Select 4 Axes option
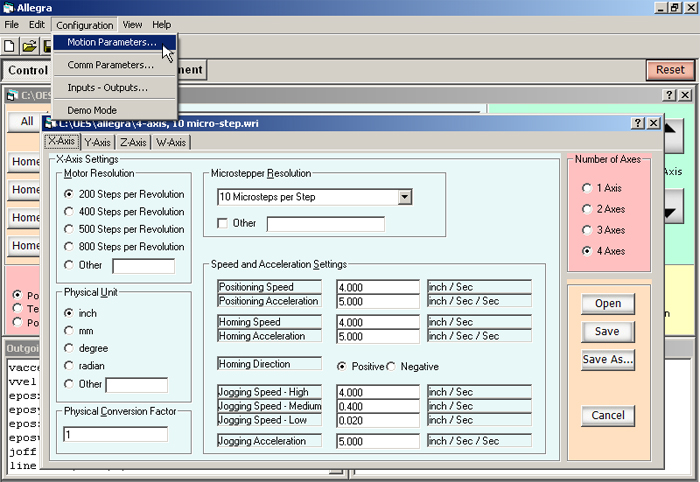The height and width of the screenshot is (482, 700). (x=604, y=251)
